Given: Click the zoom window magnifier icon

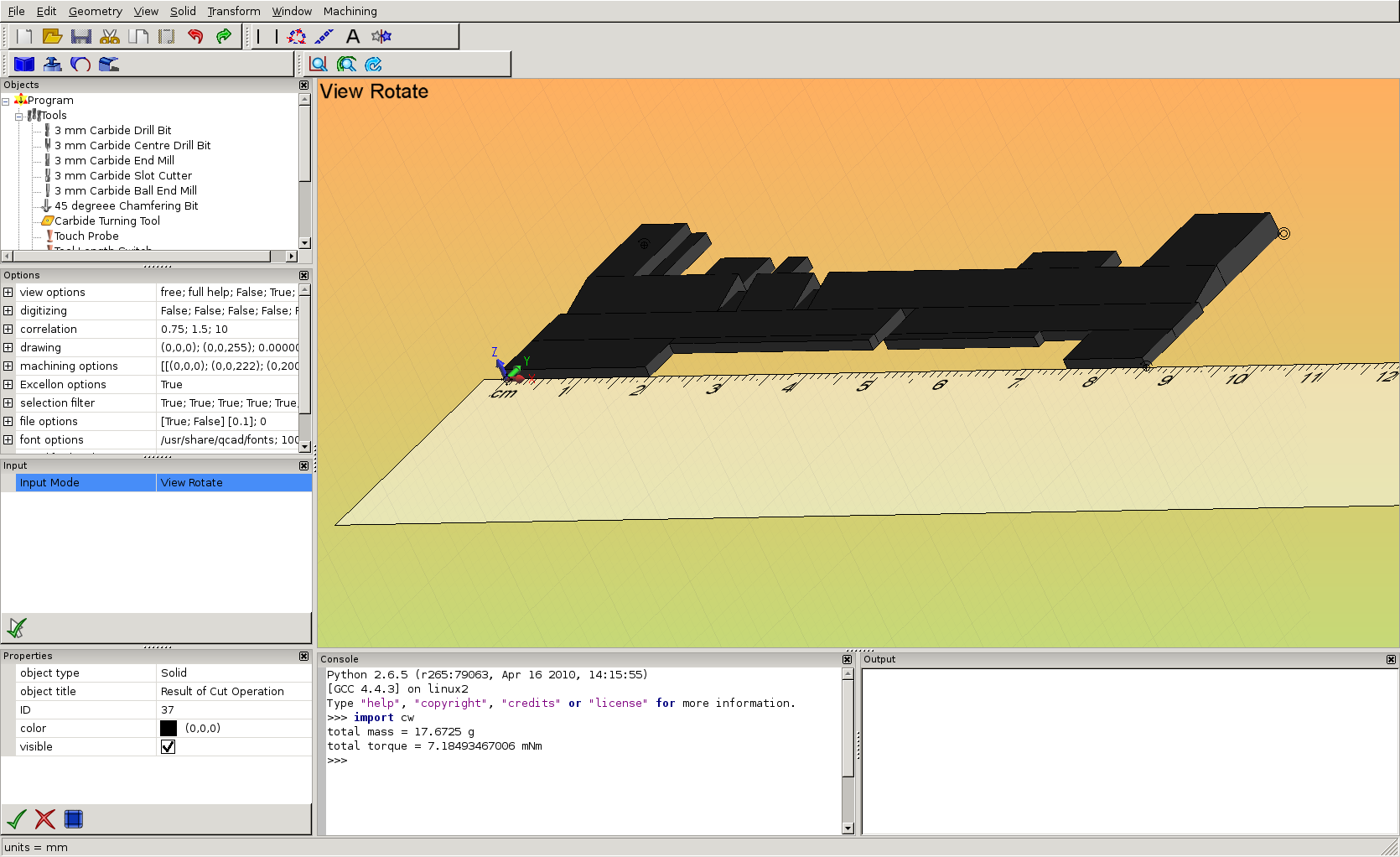Looking at the screenshot, I should [319, 64].
